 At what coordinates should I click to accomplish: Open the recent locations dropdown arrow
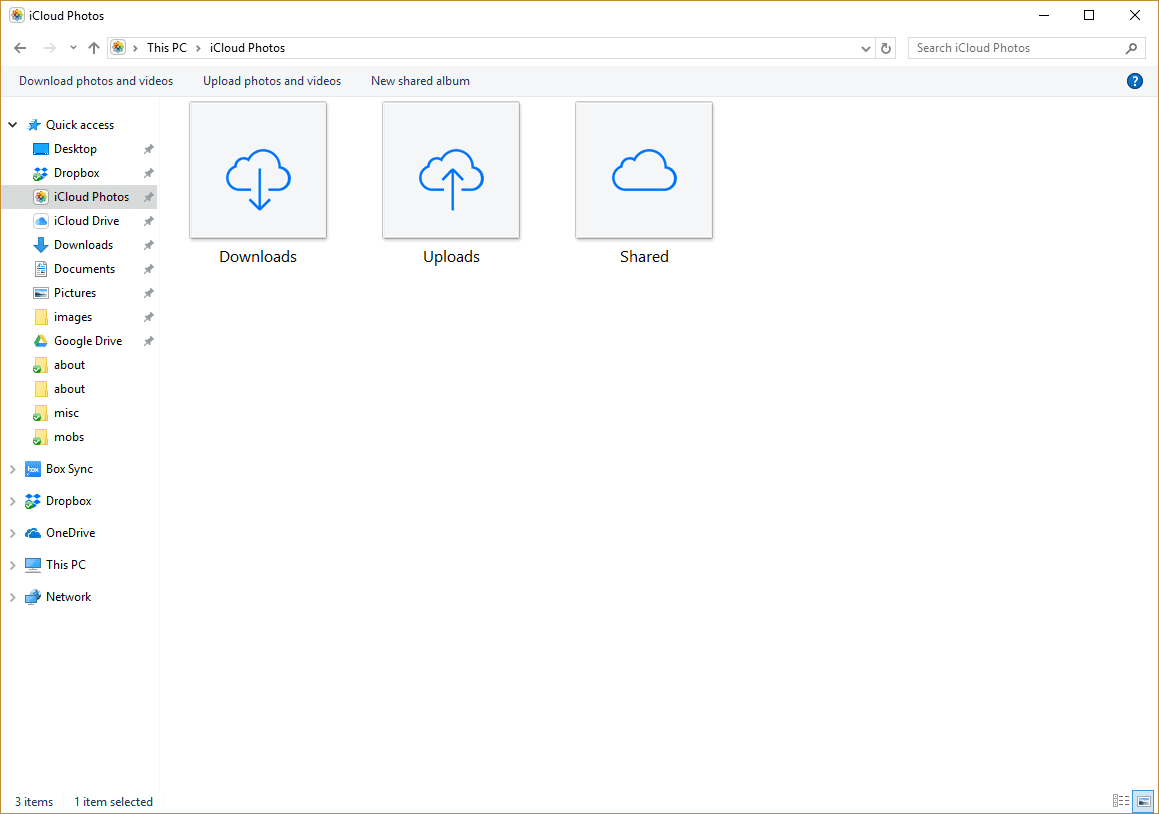[73, 48]
